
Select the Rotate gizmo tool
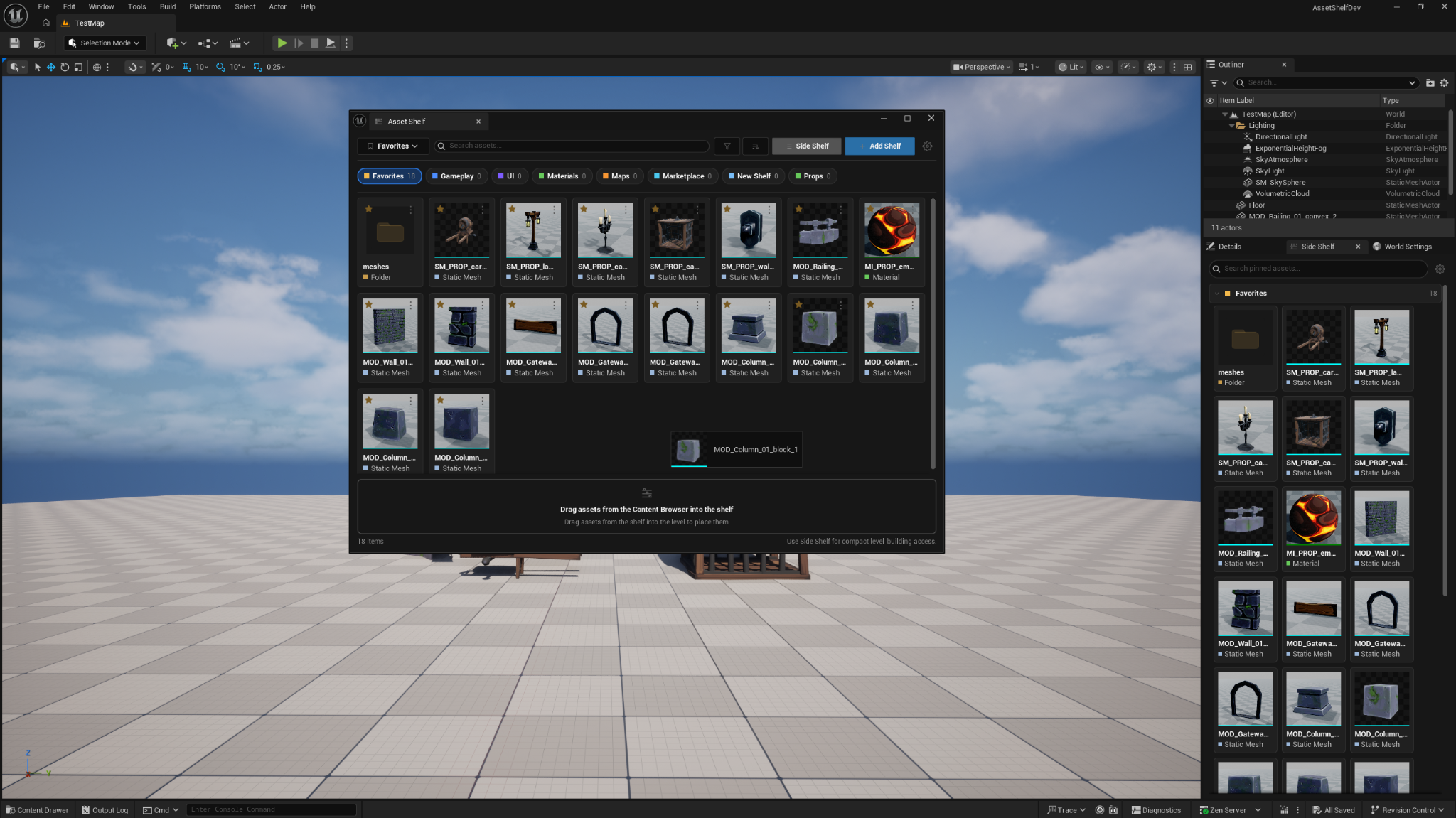click(65, 67)
